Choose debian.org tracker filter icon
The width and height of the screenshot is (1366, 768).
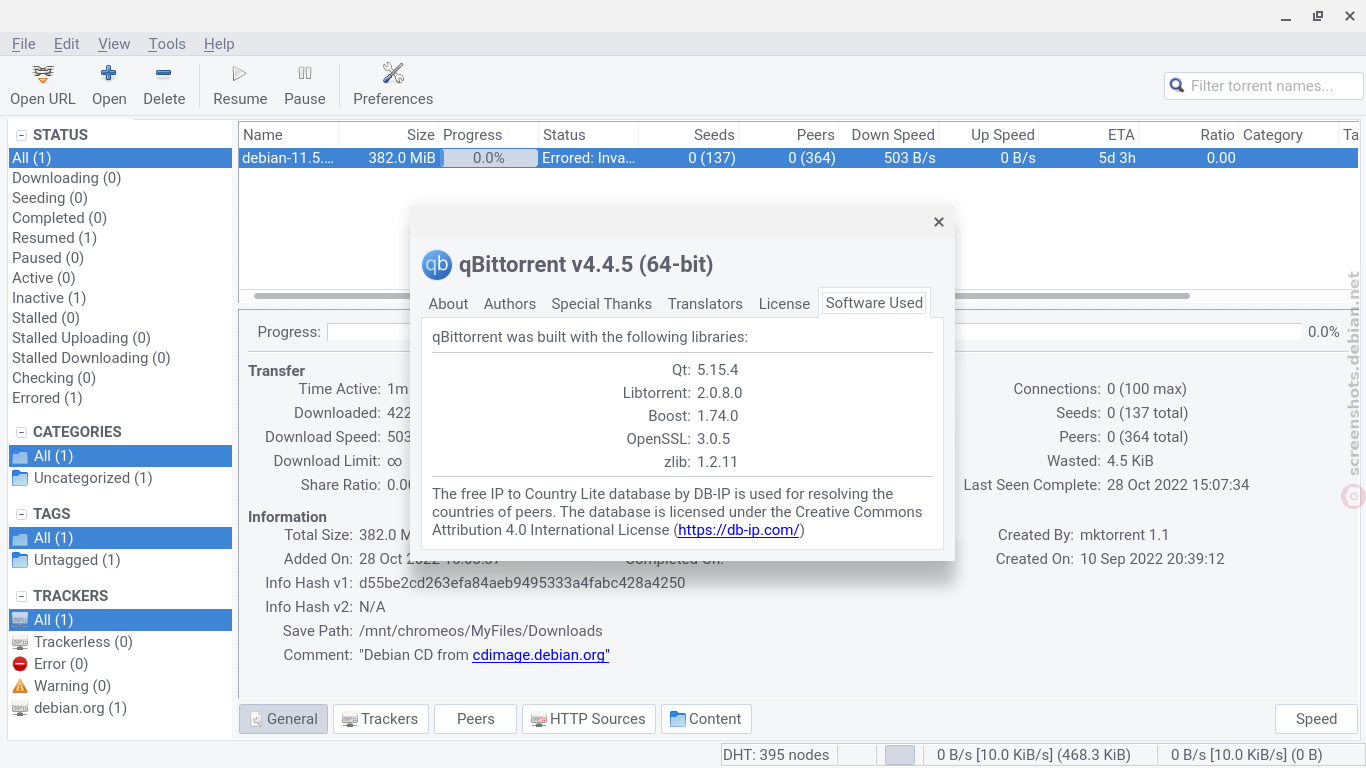20,708
